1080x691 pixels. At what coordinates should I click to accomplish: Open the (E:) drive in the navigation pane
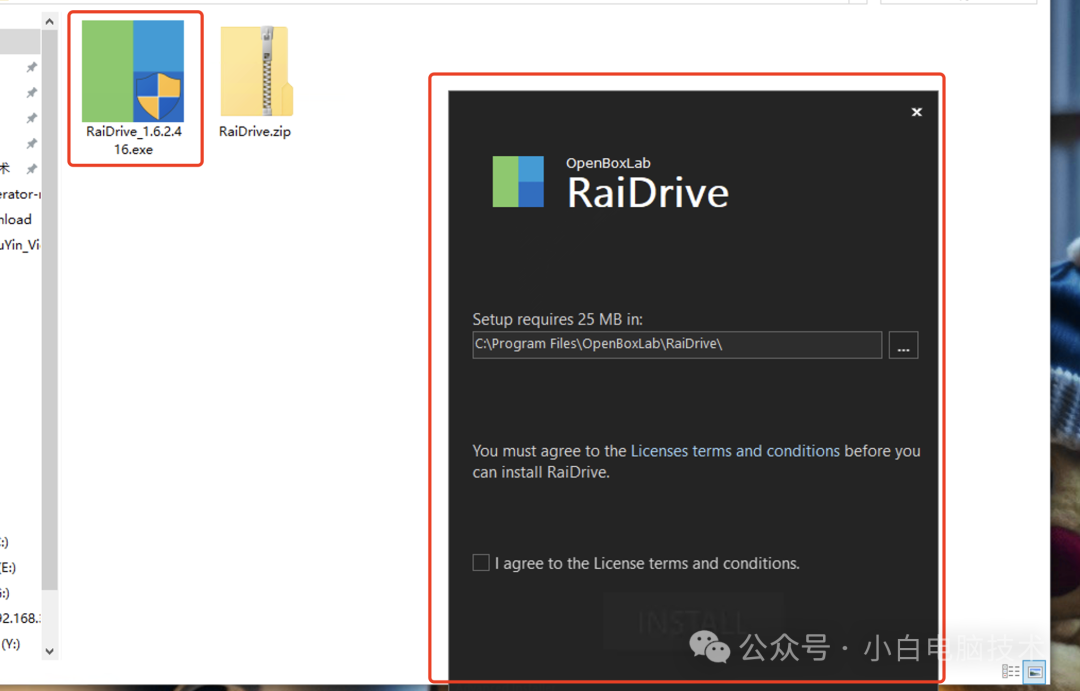click(8, 568)
